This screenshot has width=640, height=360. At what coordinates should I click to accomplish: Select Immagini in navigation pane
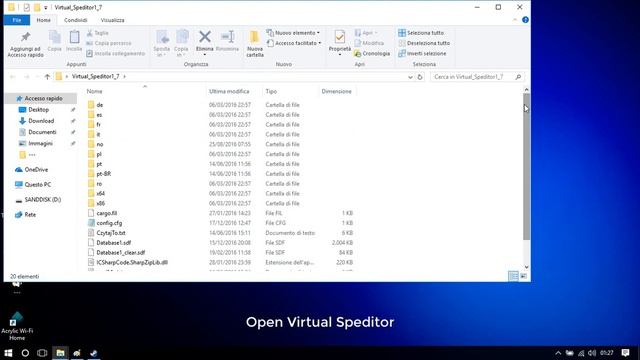[x=40, y=143]
